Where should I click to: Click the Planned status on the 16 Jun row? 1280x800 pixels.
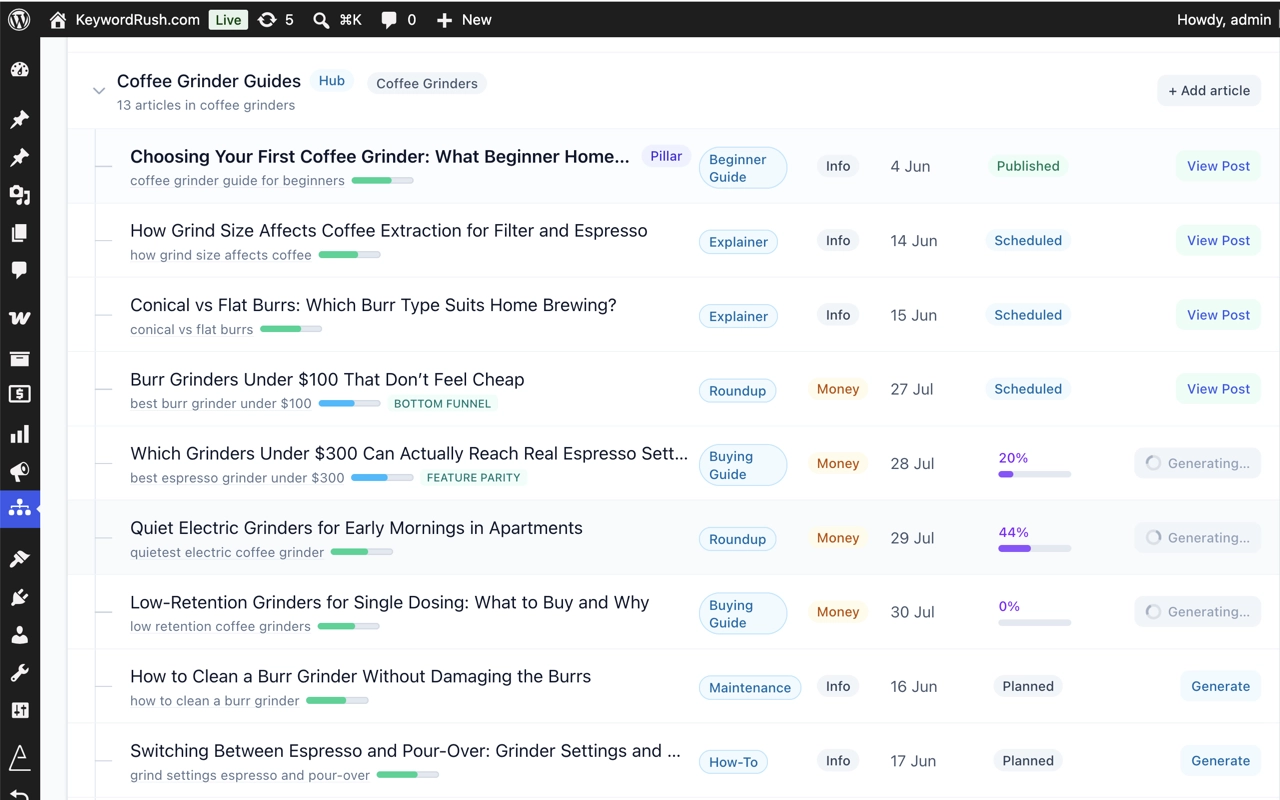pos(1028,686)
